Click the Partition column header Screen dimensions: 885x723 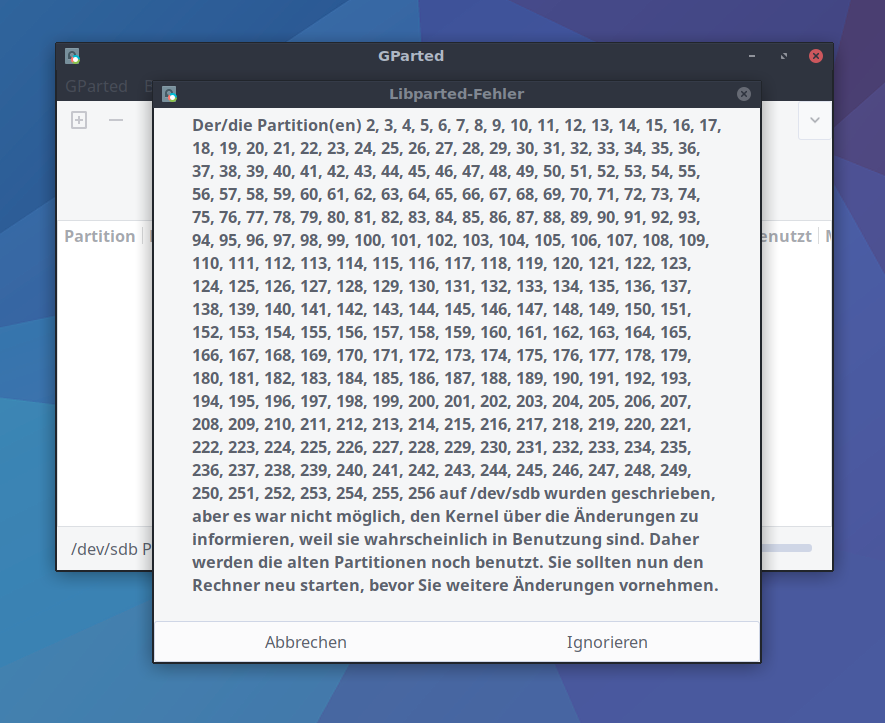pyautogui.click(x=100, y=236)
